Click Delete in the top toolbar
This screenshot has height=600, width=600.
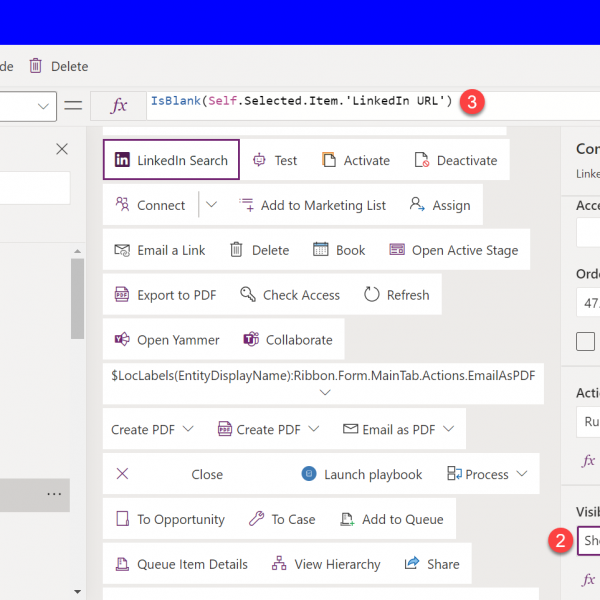pos(59,66)
